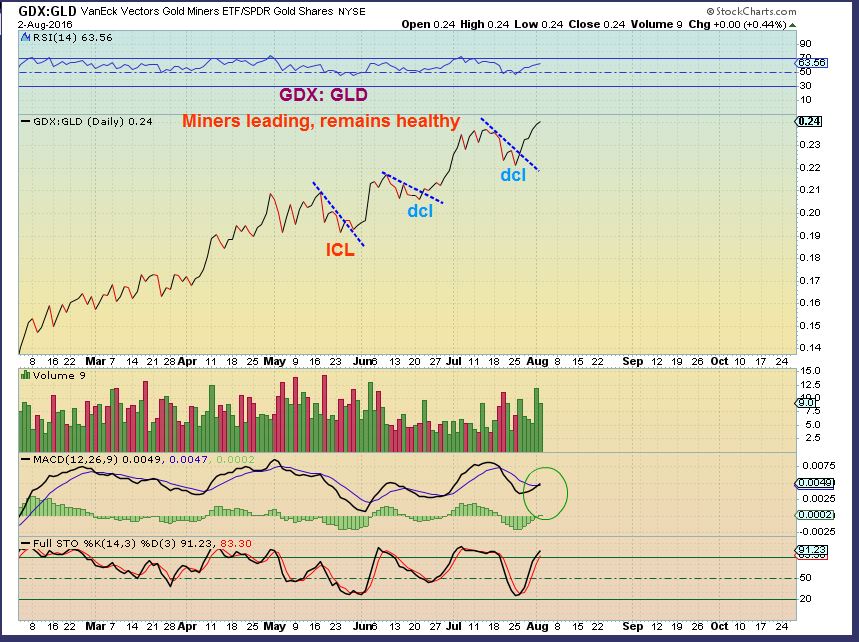This screenshot has width=859, height=642.
Task: Click the 2-Aug-2016 date stamp
Action: point(45,25)
